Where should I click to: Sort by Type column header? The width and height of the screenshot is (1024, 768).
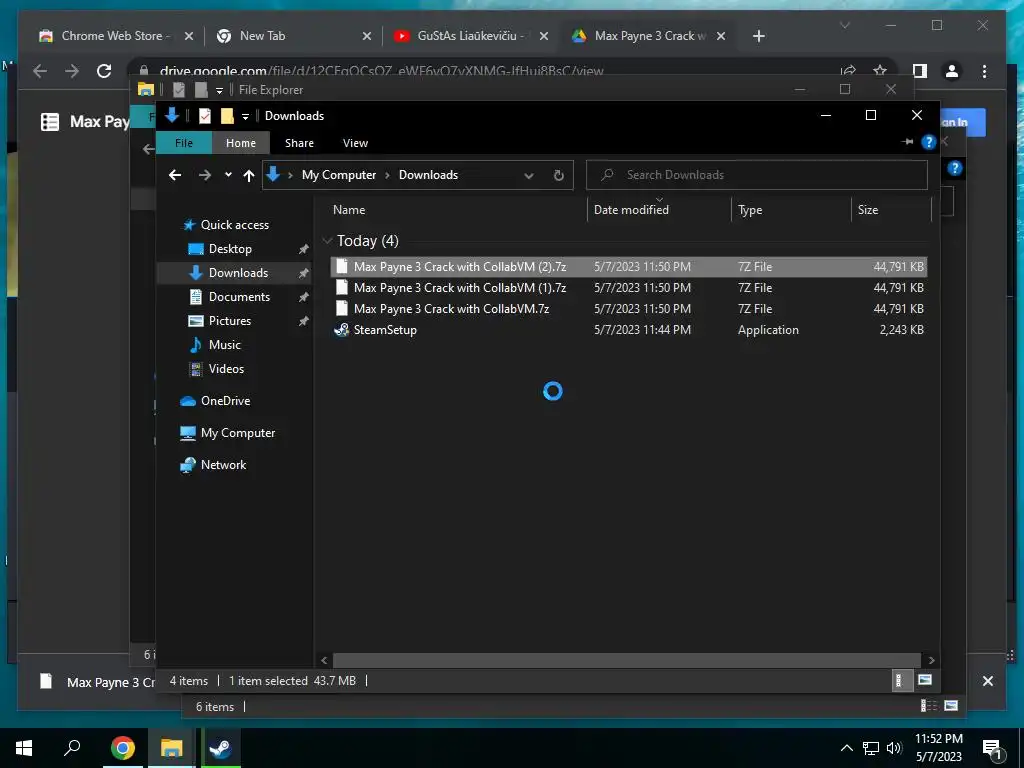[x=750, y=210]
